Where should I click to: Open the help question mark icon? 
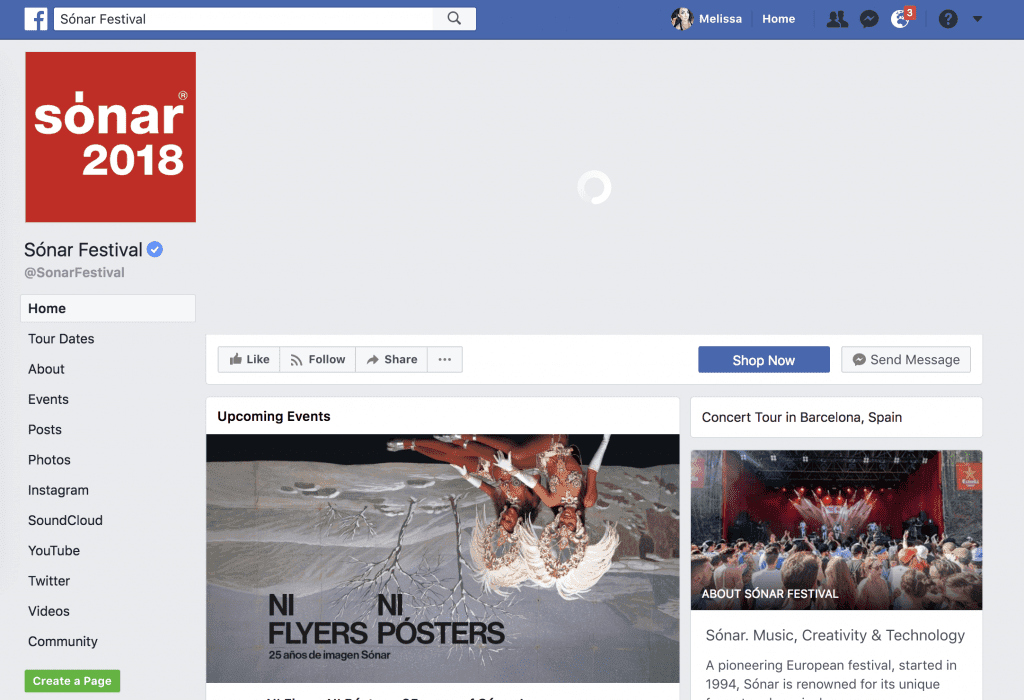(948, 19)
